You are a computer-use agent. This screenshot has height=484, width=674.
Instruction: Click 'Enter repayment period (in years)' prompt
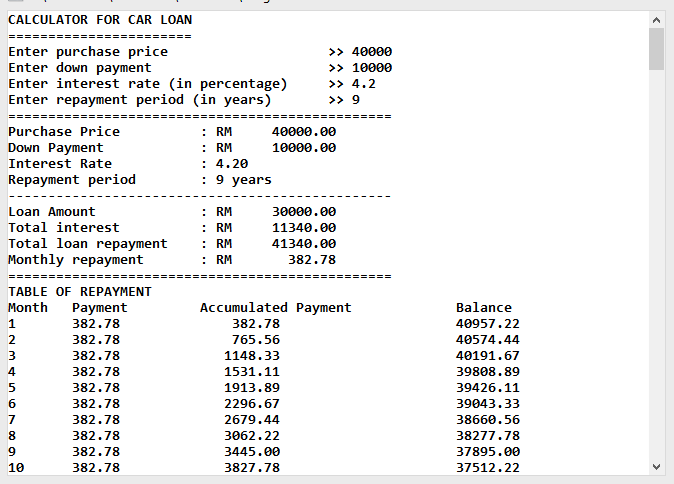point(140,100)
